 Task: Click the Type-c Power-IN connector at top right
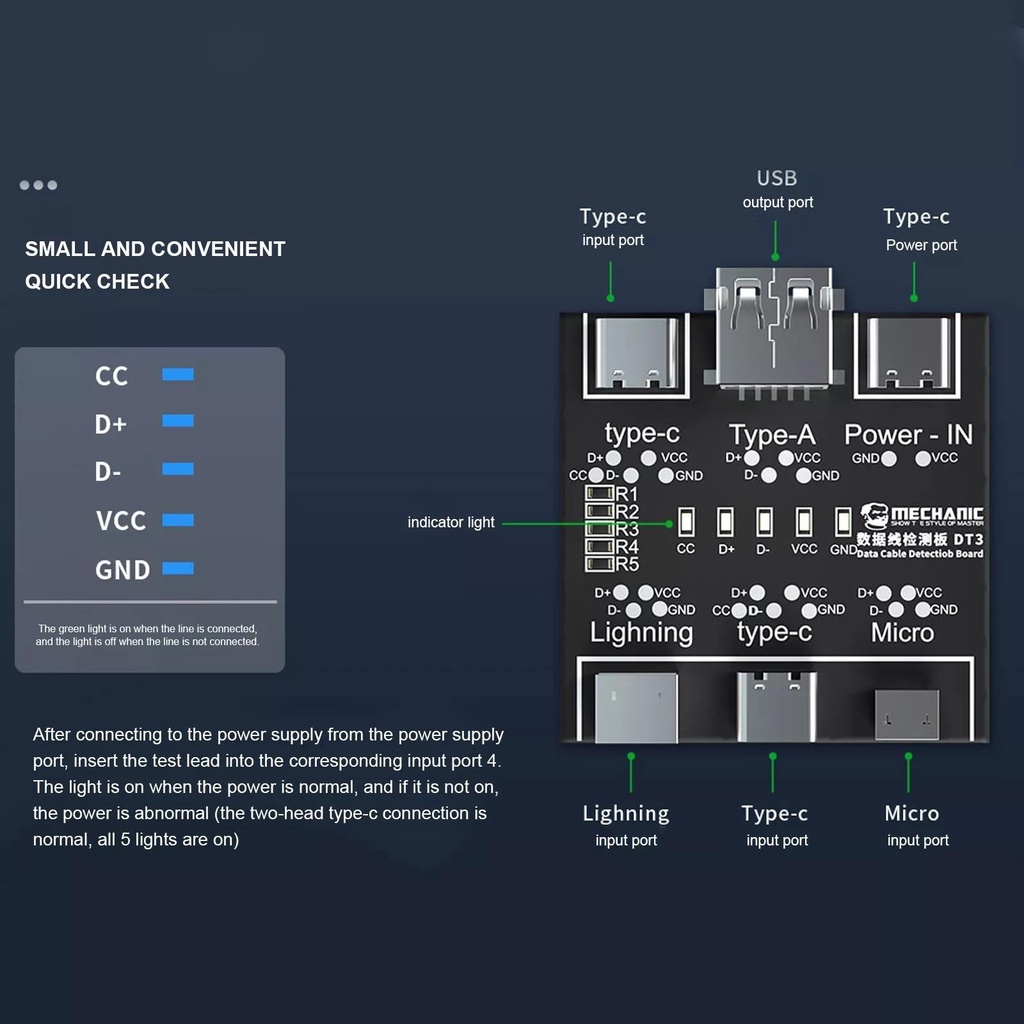coord(908,353)
